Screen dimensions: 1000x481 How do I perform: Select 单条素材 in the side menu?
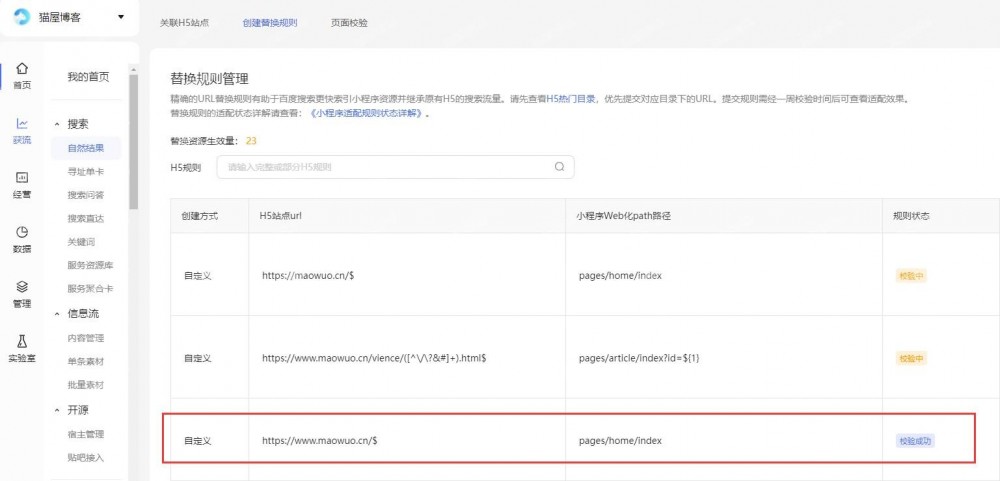pyautogui.click(x=85, y=361)
